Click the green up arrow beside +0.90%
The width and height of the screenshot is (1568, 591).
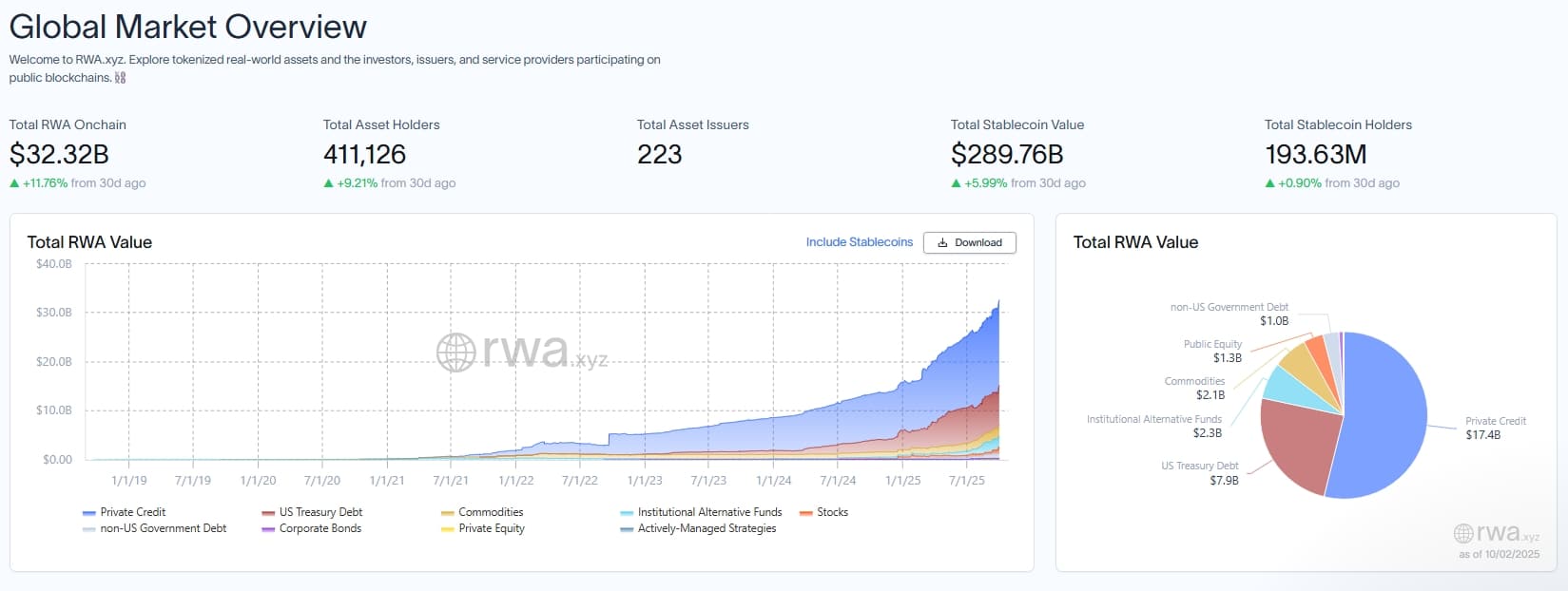pos(1269,183)
